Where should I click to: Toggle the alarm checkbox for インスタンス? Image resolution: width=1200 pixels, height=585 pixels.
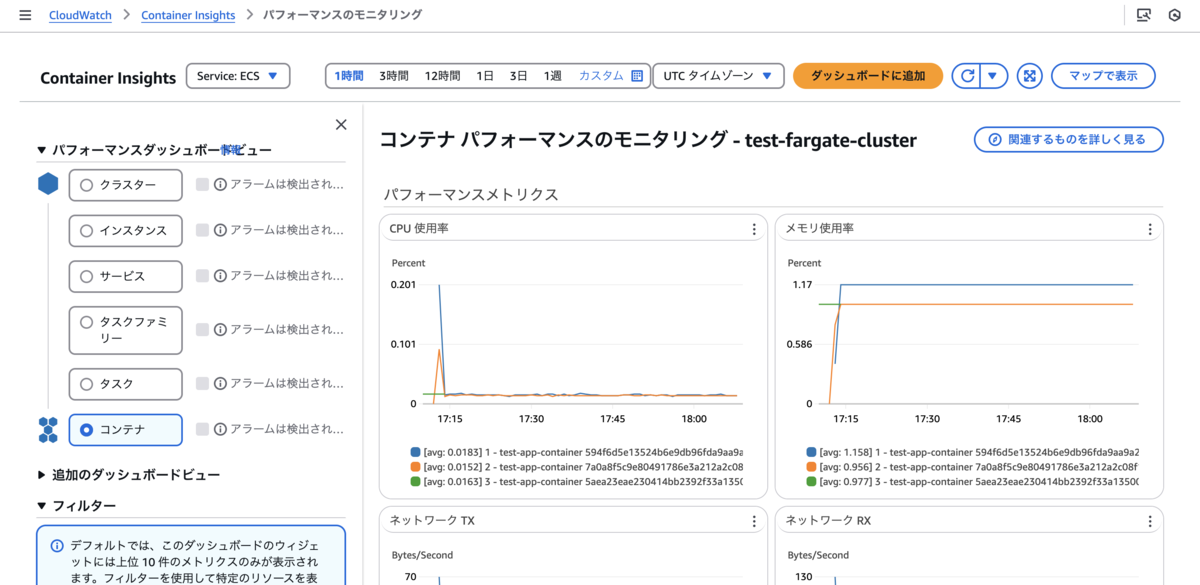[203, 230]
